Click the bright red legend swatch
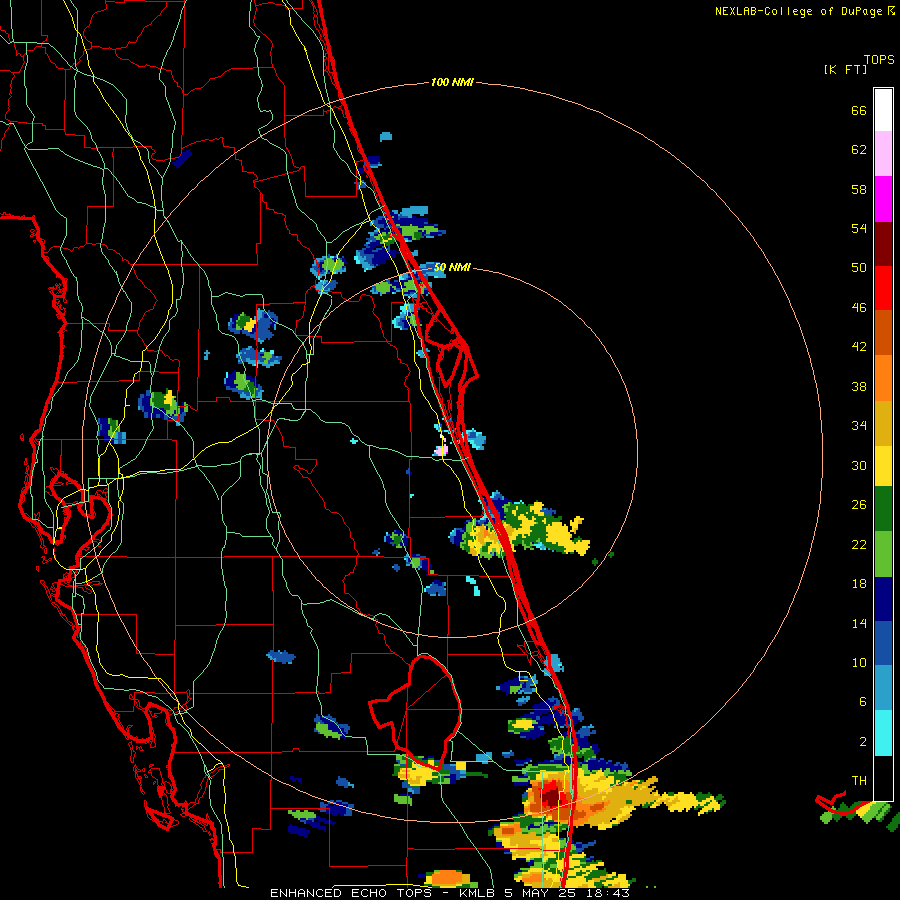The height and width of the screenshot is (900, 900). click(x=883, y=288)
